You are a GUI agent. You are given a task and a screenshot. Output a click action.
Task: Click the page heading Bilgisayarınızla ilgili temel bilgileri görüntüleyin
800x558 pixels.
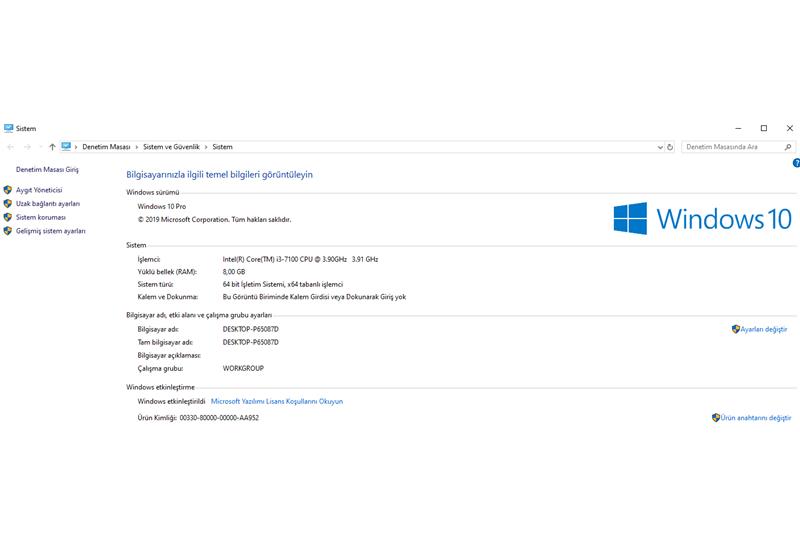(219, 174)
